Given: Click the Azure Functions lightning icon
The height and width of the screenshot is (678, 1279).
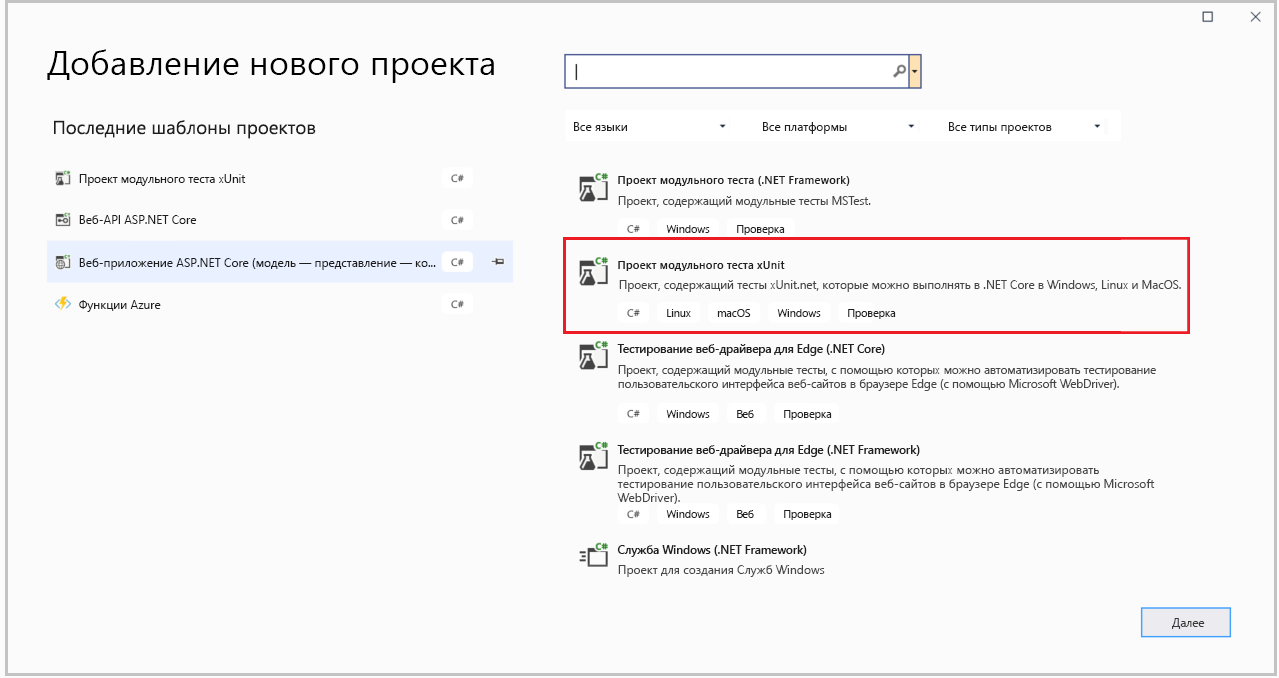Looking at the screenshot, I should point(63,304).
